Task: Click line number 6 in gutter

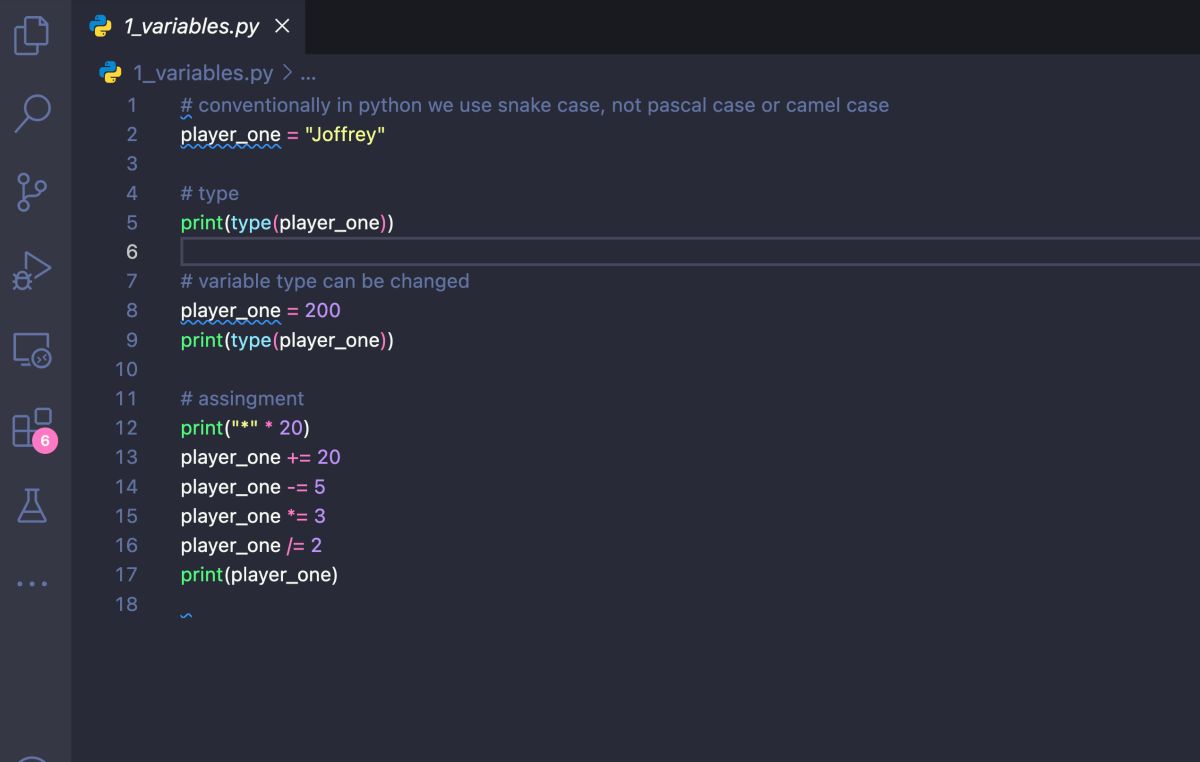Action: click(131, 252)
